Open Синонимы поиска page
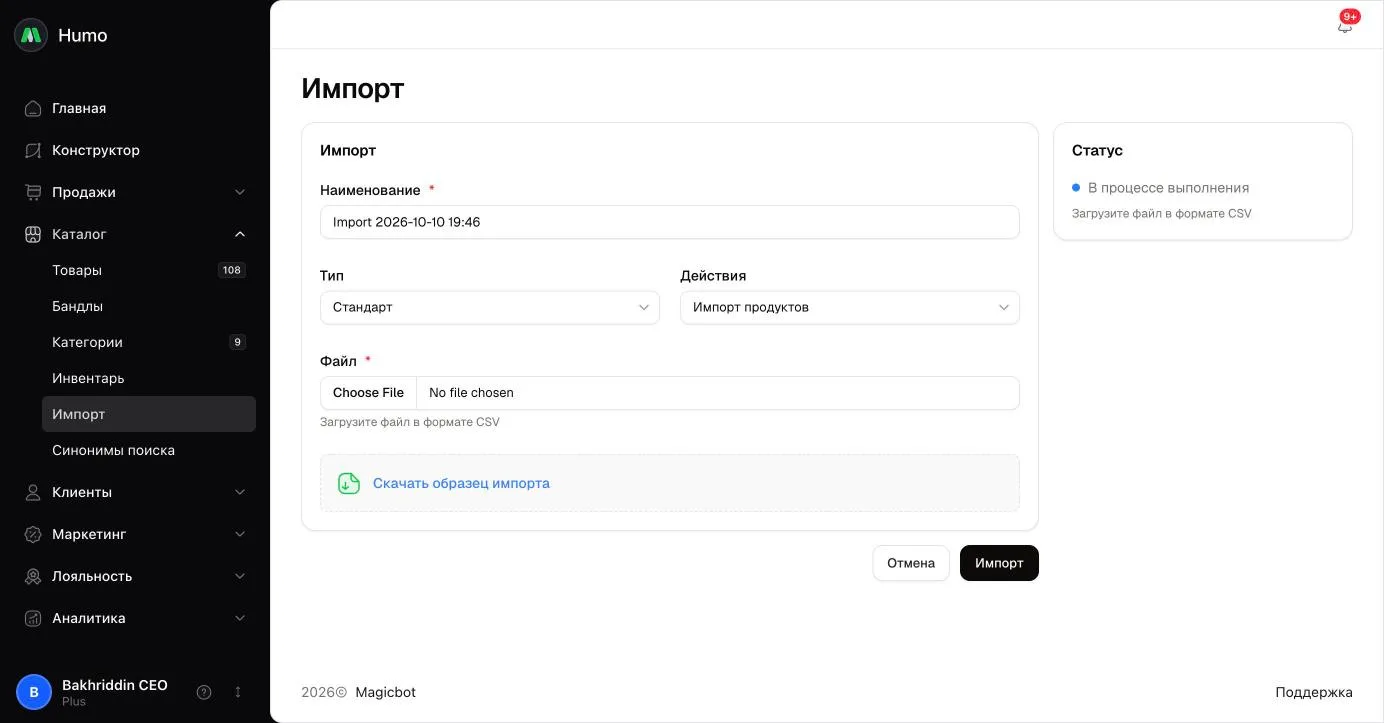The width and height of the screenshot is (1384, 723). point(149,450)
